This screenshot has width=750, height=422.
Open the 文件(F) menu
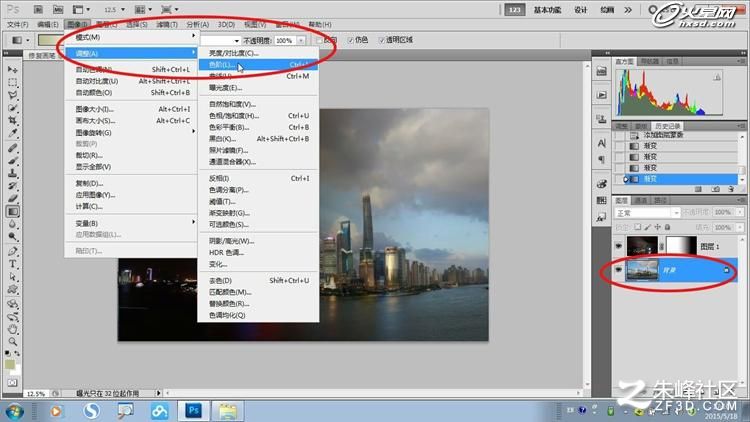coord(18,24)
